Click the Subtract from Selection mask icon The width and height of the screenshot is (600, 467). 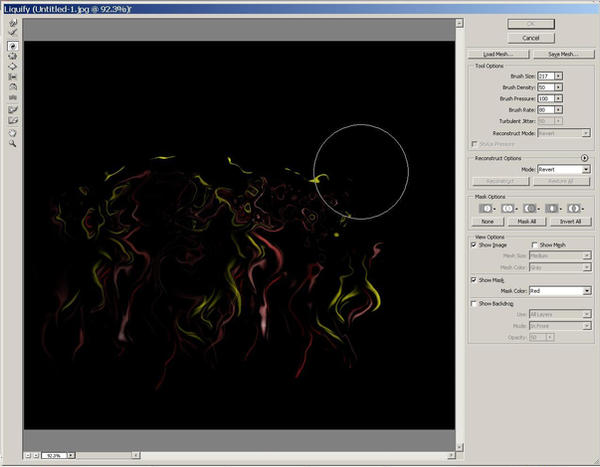click(x=530, y=209)
